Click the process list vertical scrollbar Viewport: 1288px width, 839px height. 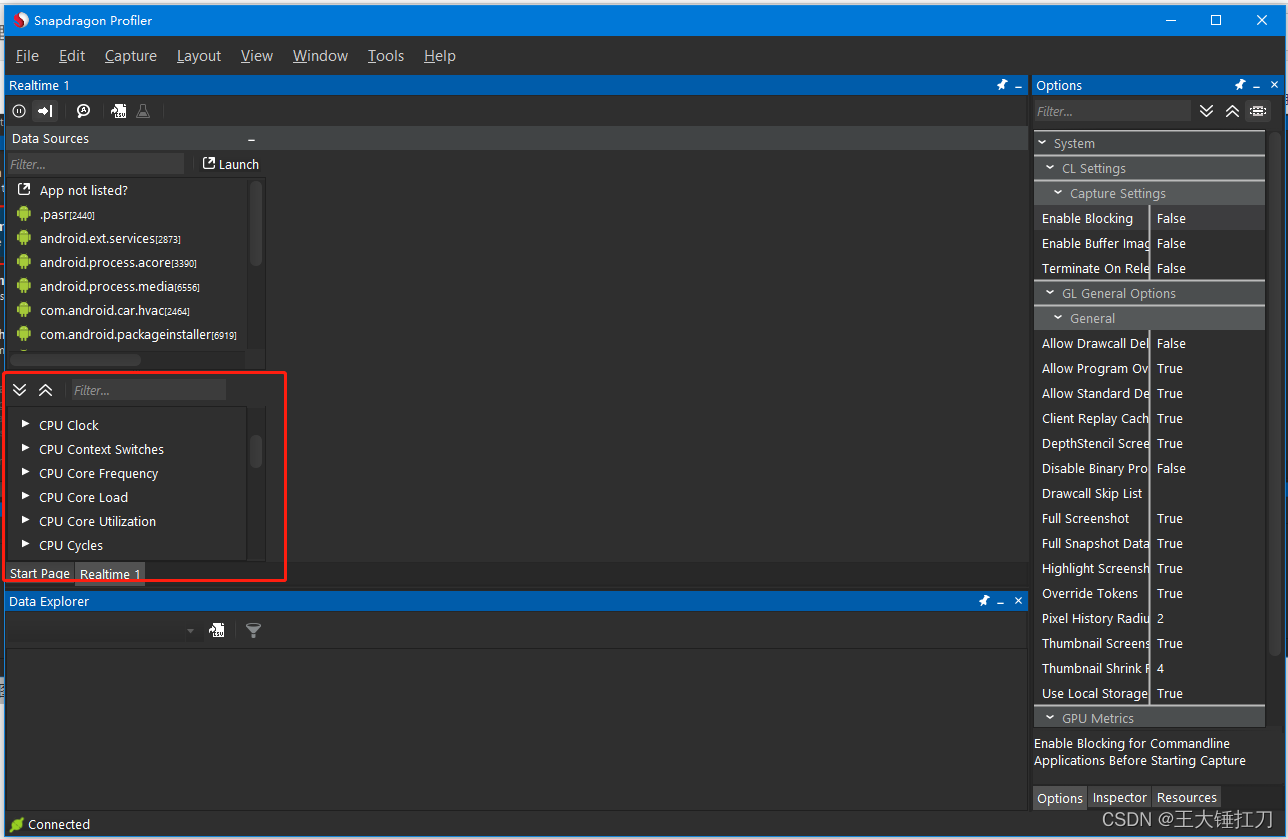coord(256,223)
